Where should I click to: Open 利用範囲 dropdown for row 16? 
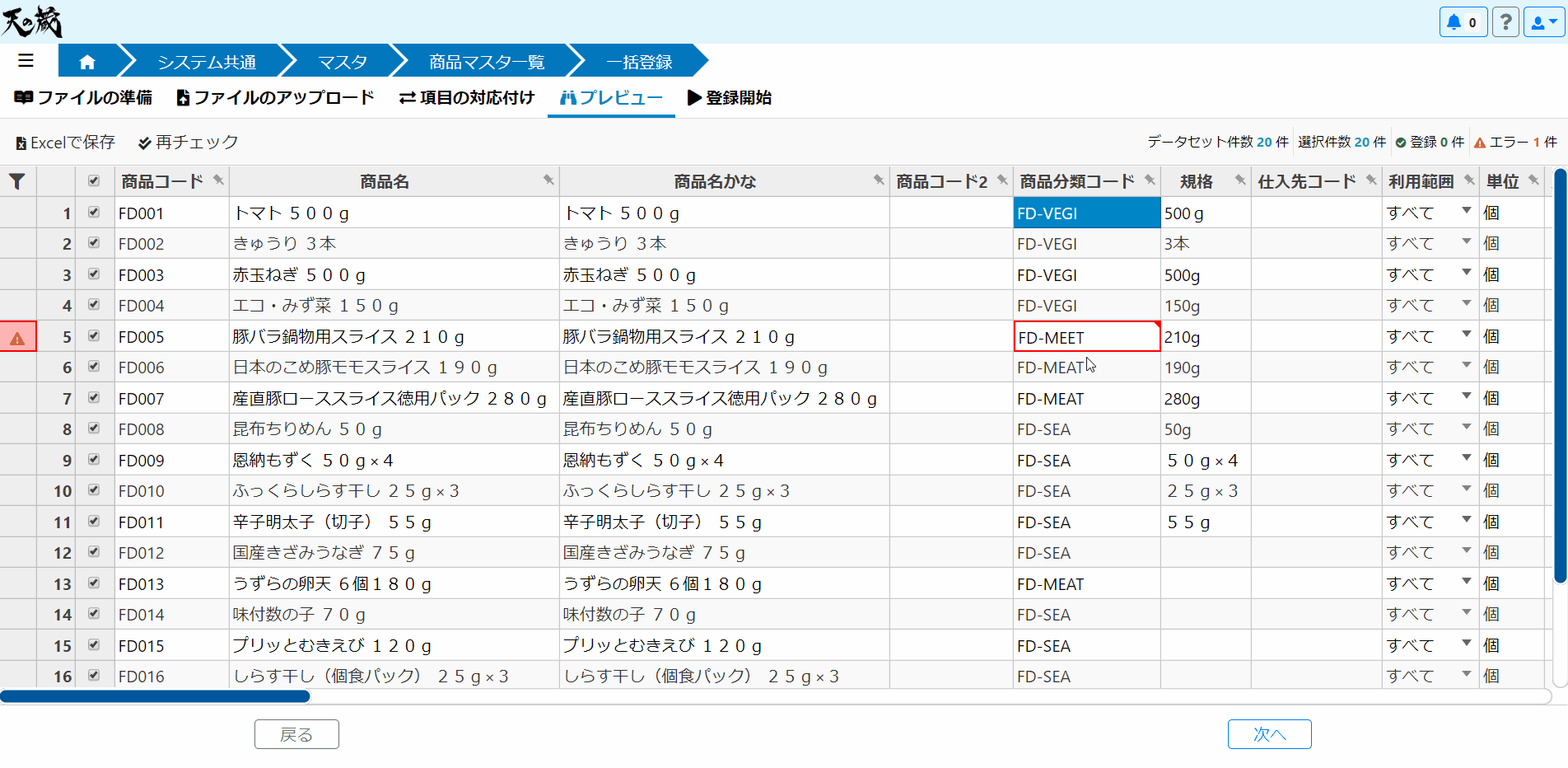1467,674
